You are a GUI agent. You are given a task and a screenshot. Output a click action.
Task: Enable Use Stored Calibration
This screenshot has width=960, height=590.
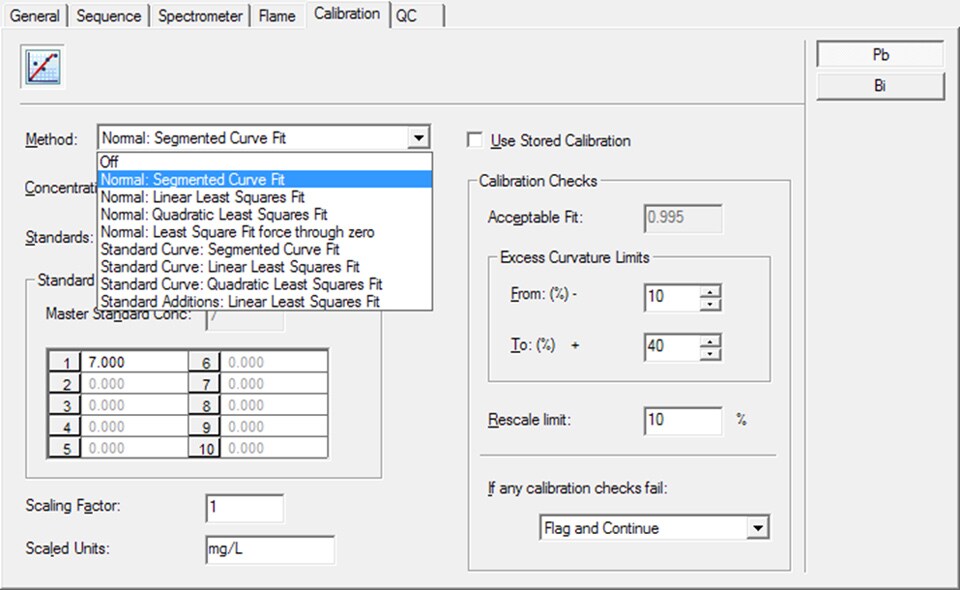pyautogui.click(x=475, y=141)
